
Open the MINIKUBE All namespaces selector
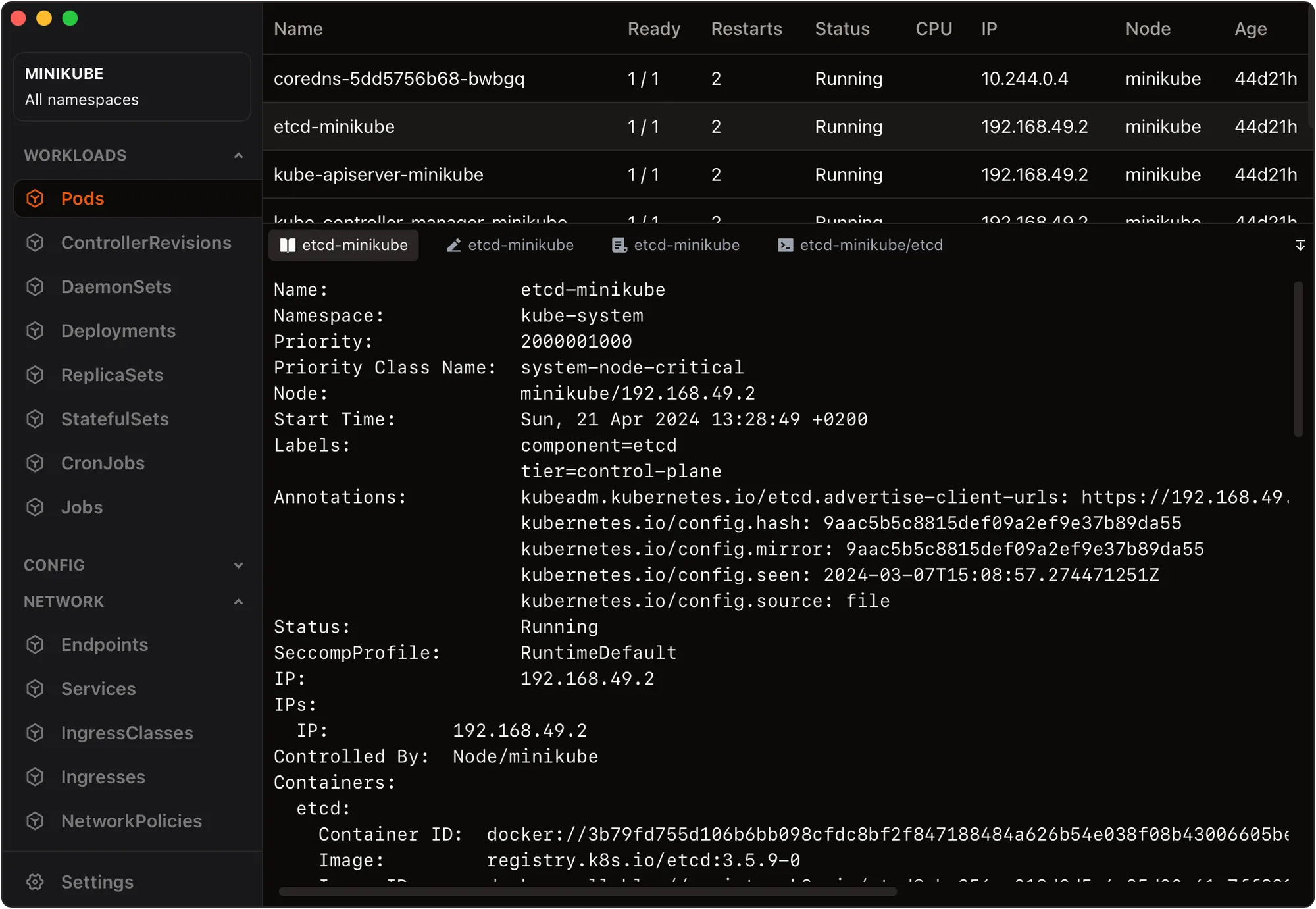click(x=132, y=86)
